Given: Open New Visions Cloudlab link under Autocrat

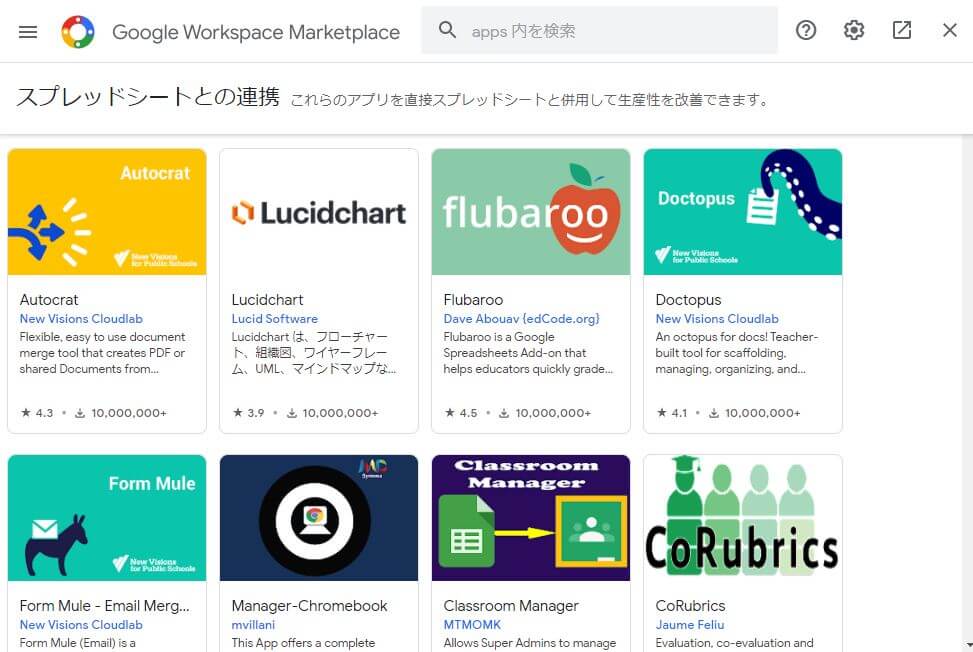Looking at the screenshot, I should (81, 319).
